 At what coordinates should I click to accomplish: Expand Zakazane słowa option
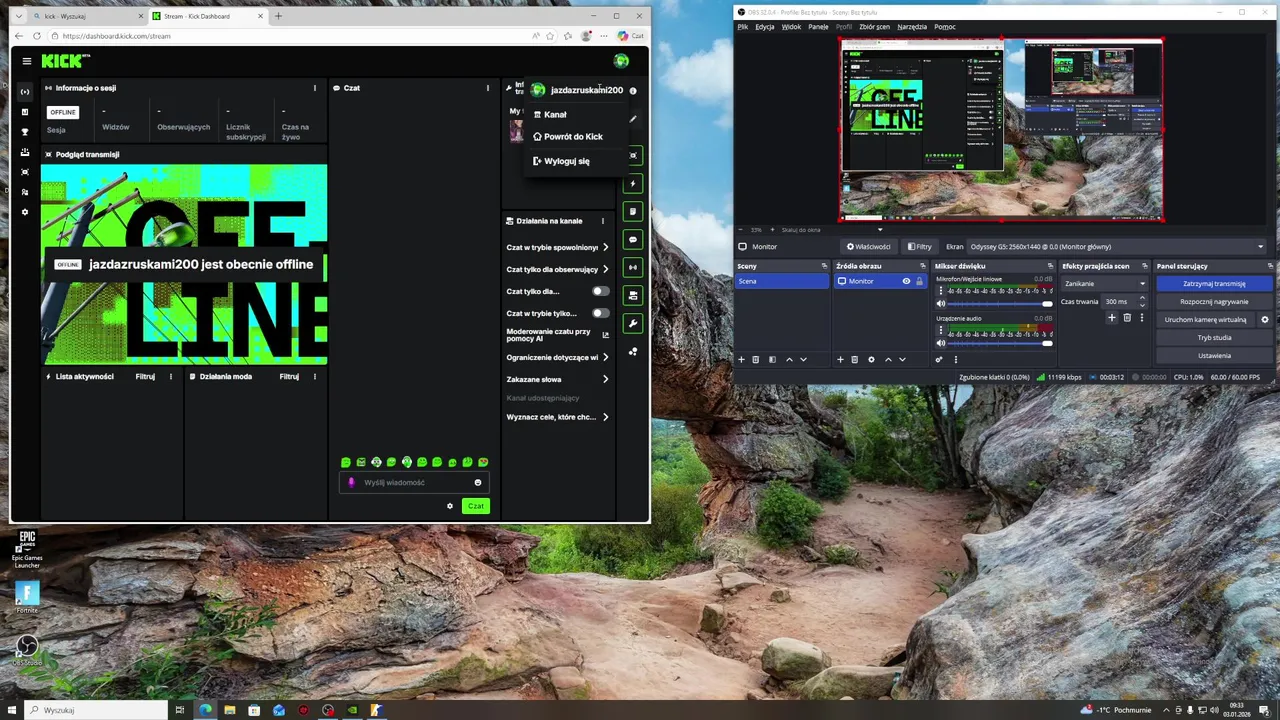[x=605, y=379]
